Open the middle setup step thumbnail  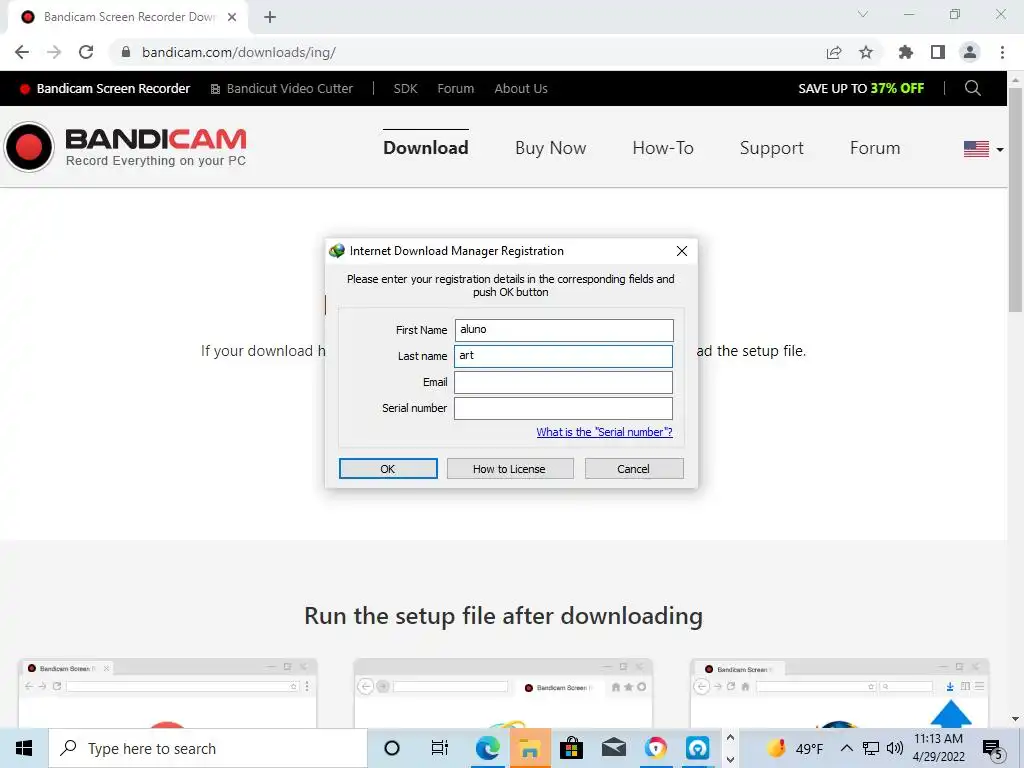(x=503, y=694)
